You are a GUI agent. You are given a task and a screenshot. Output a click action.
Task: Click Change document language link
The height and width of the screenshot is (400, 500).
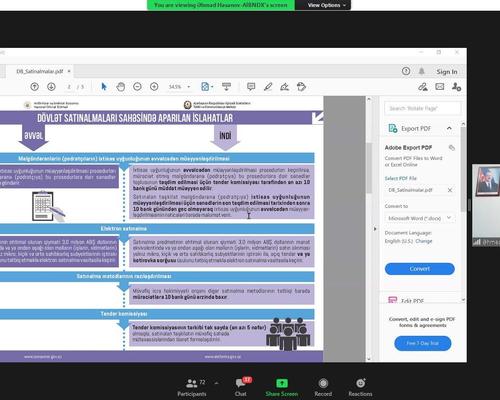[424, 241]
